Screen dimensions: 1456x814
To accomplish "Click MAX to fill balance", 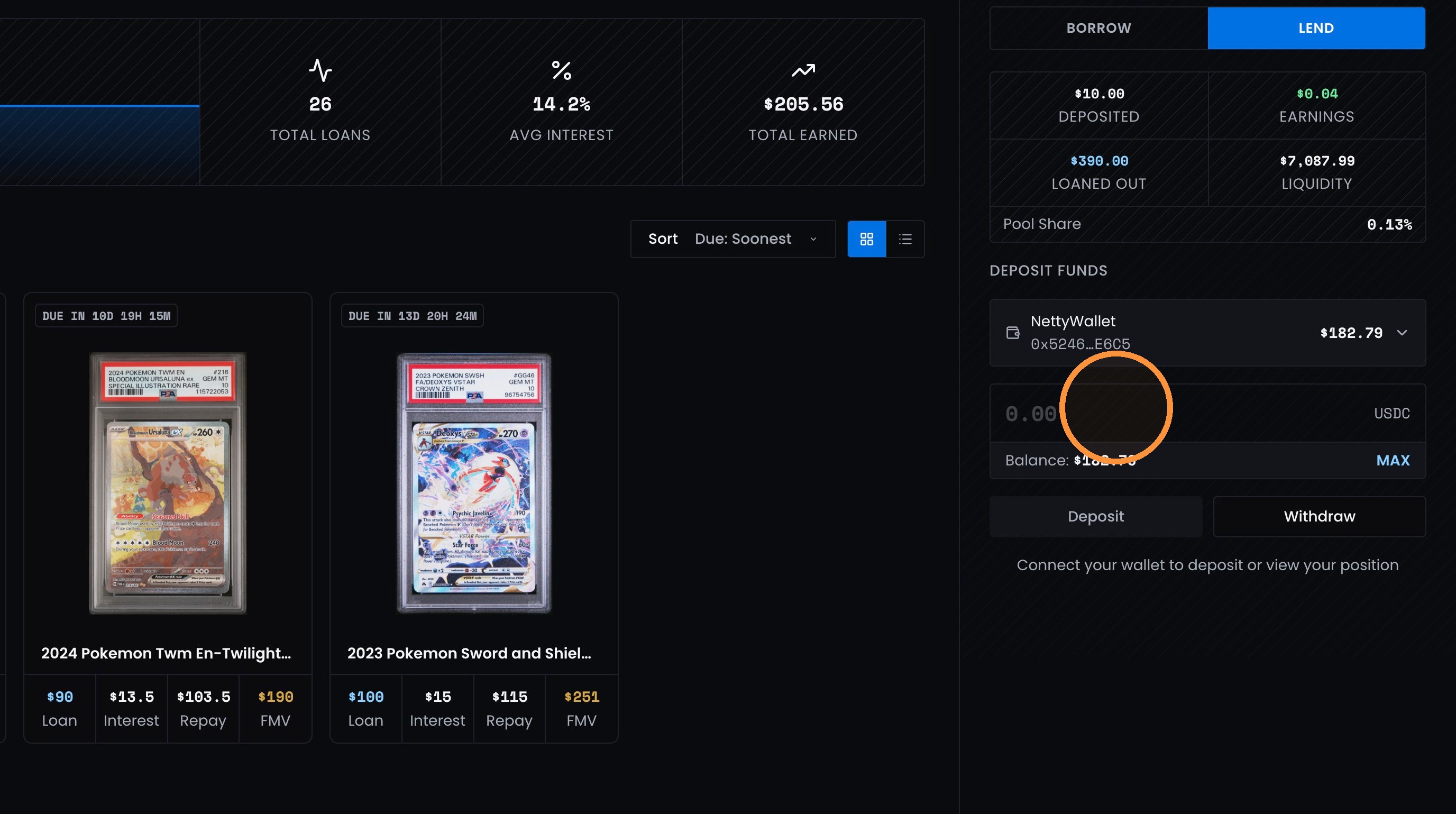I will tap(1393, 461).
